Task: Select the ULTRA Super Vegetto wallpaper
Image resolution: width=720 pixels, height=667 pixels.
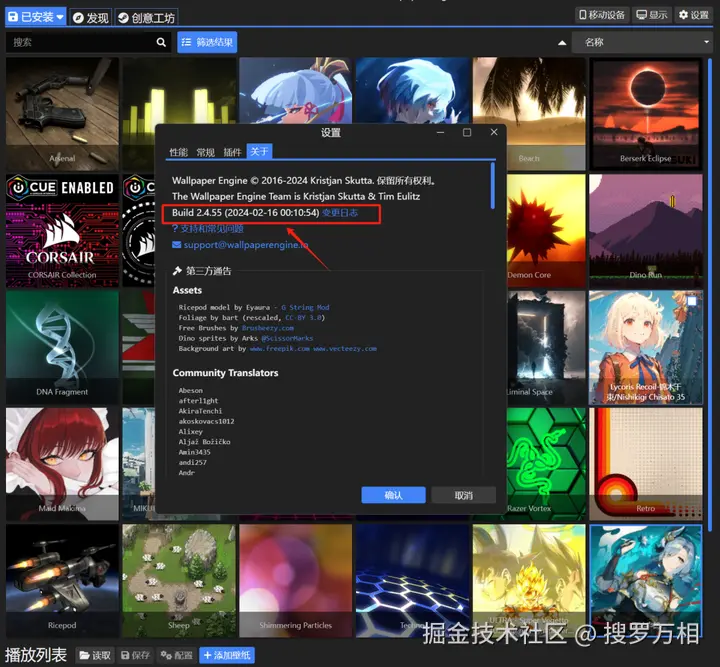Action: pos(529,581)
